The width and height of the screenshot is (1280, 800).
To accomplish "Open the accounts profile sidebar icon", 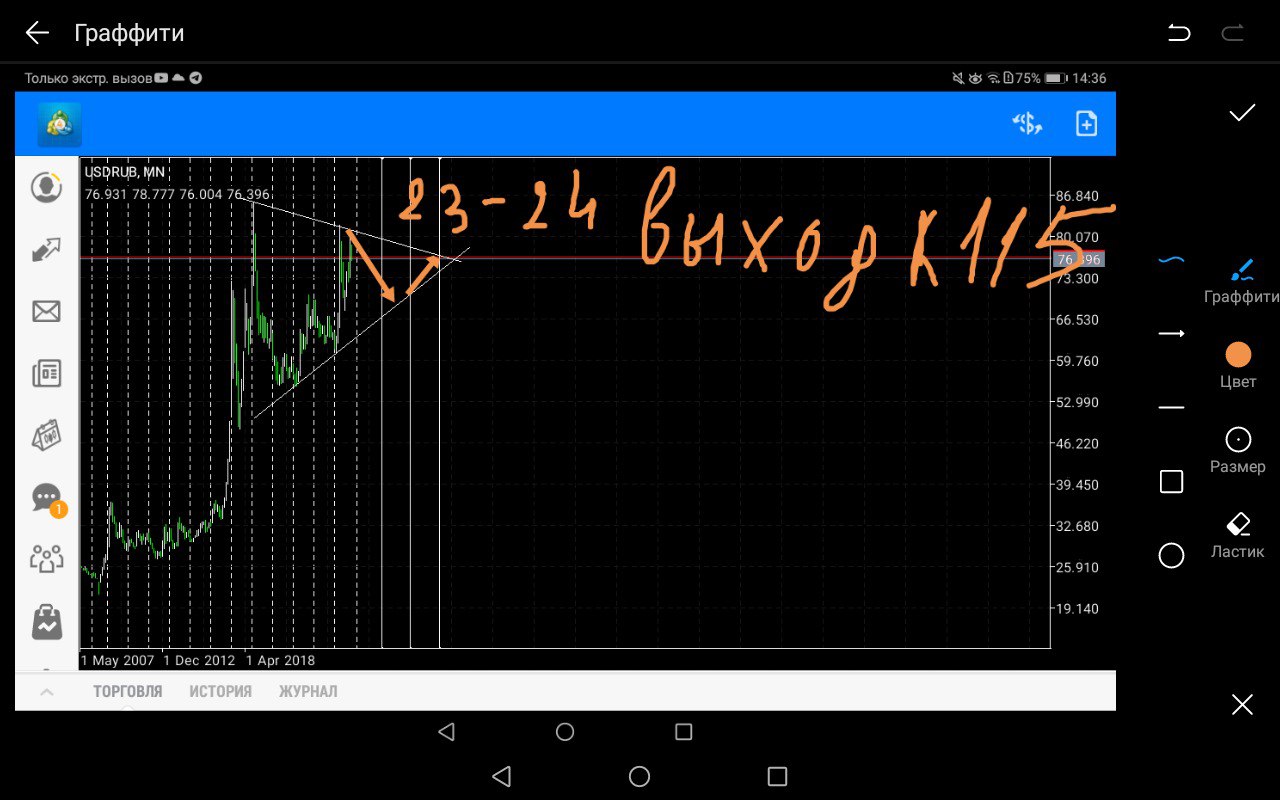I will pos(46,187).
